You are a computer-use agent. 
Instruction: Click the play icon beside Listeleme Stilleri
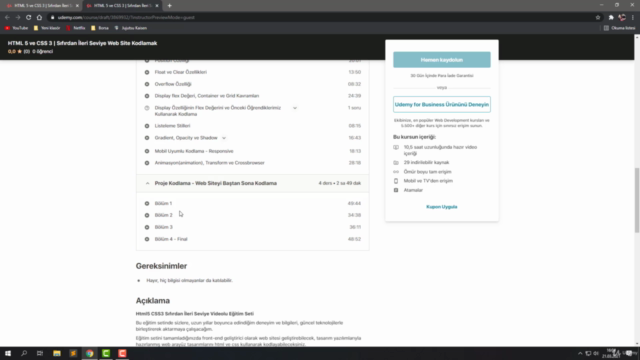[x=147, y=126]
